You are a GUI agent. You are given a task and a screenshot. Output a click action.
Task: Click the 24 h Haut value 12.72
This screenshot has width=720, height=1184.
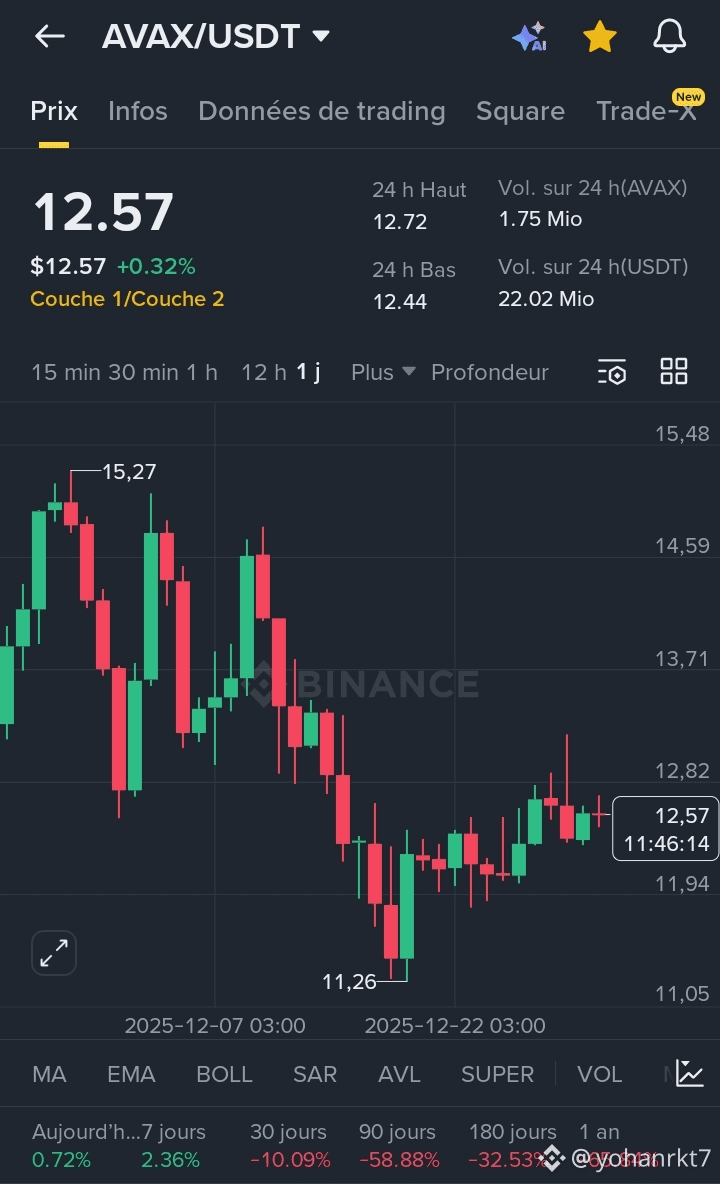coord(400,222)
